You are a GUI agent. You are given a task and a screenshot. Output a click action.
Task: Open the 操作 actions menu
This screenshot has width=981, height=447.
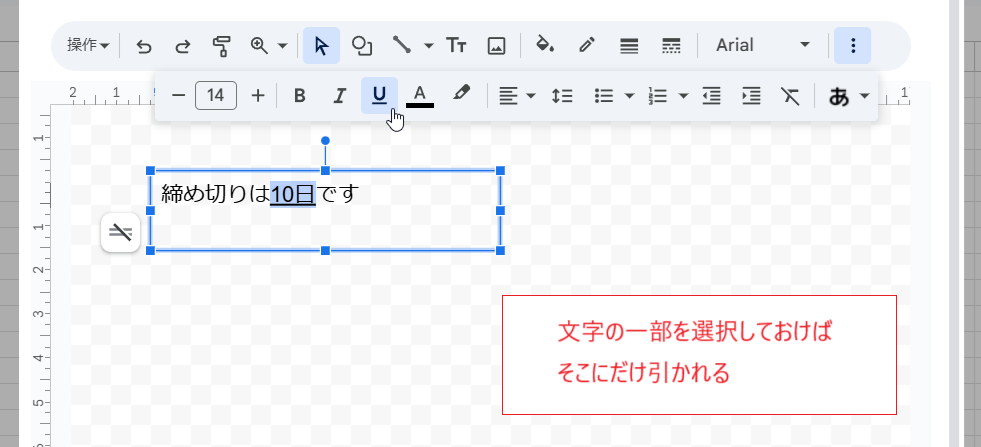pyautogui.click(x=88, y=45)
